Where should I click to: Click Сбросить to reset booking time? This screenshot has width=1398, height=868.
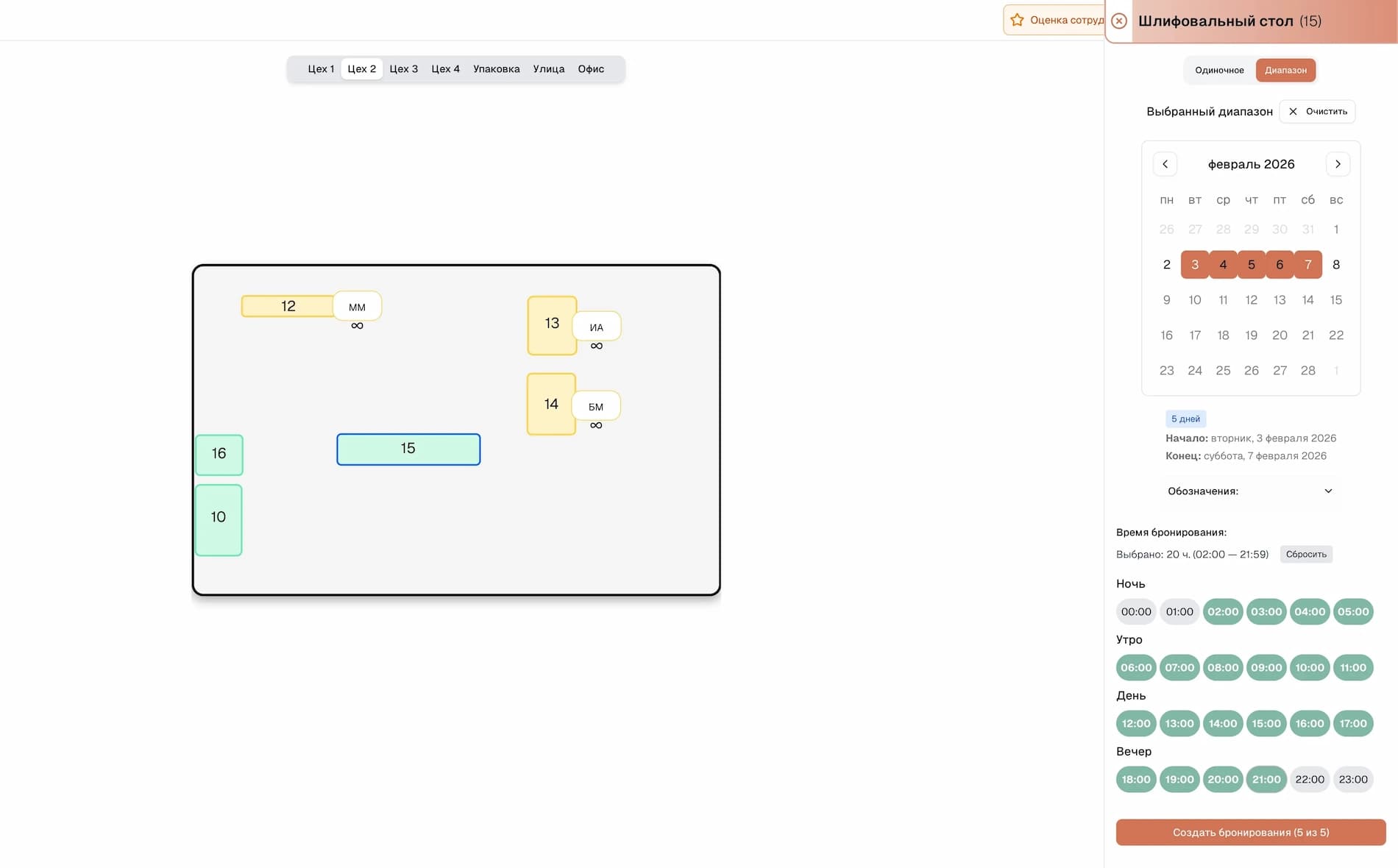tap(1306, 554)
